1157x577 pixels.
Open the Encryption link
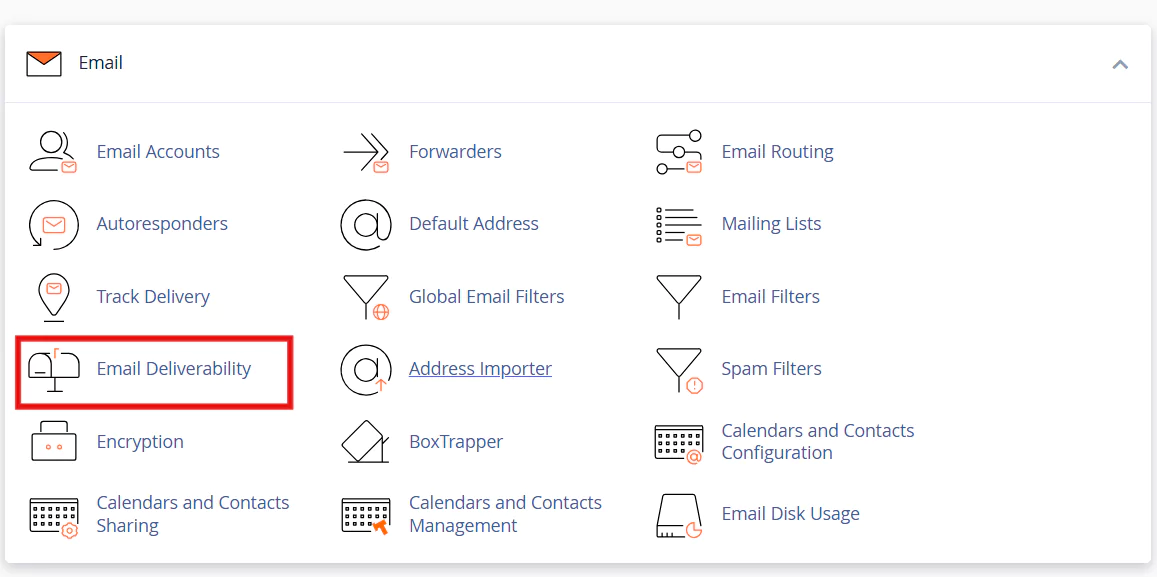(140, 442)
